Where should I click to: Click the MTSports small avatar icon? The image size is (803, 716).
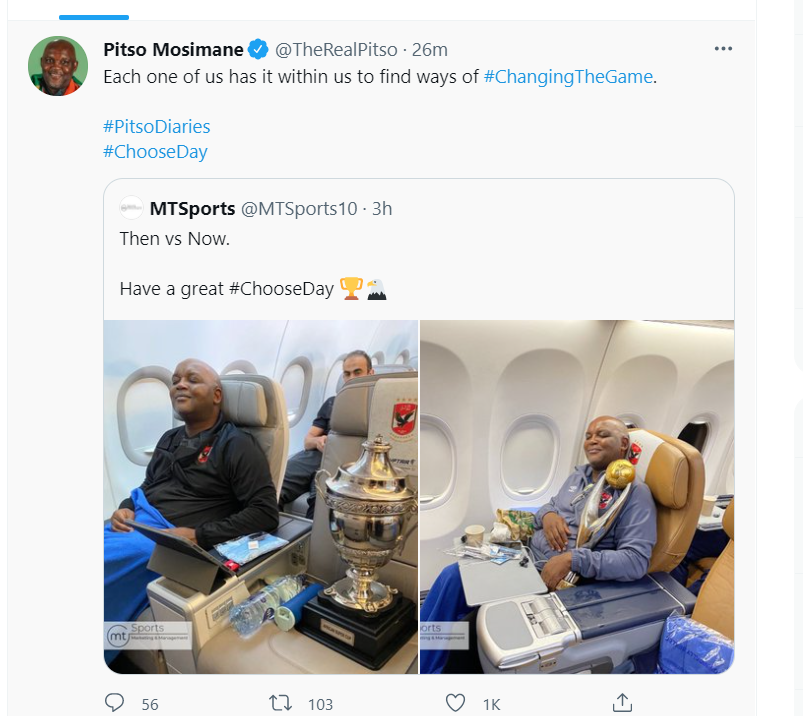click(x=131, y=209)
